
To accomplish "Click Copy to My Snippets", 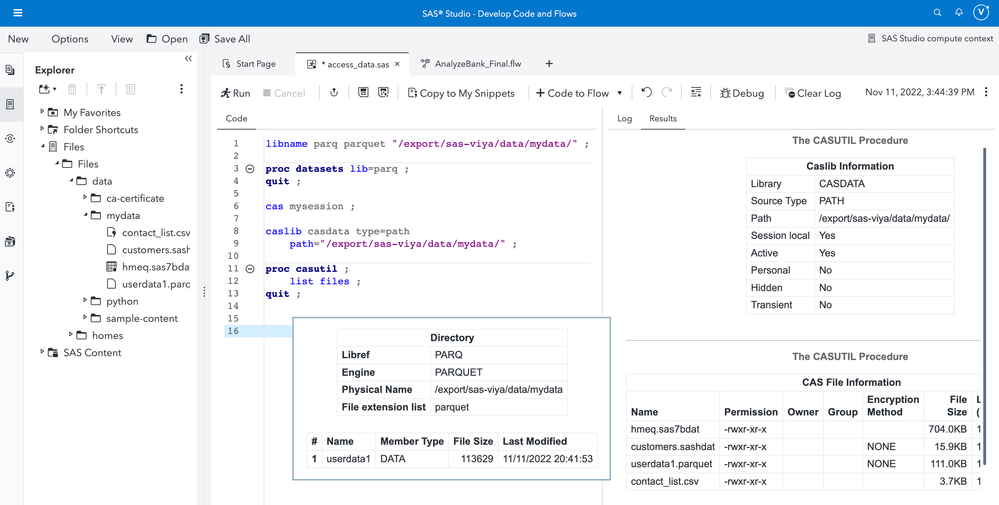I will [460, 93].
